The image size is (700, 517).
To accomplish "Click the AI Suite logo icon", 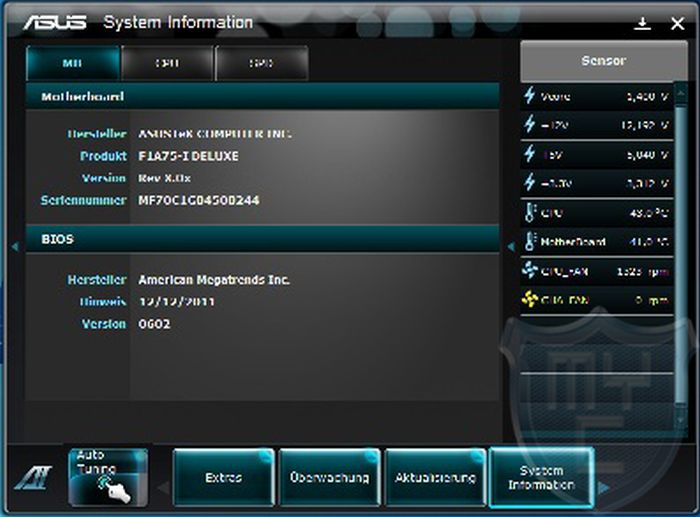I will tap(33, 478).
